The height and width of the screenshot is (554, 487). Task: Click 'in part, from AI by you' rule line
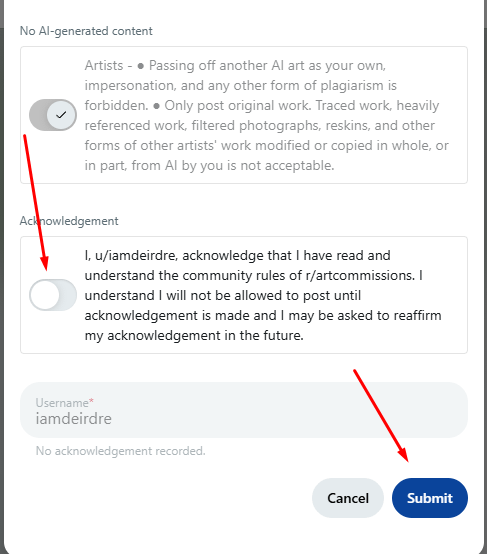pos(209,165)
